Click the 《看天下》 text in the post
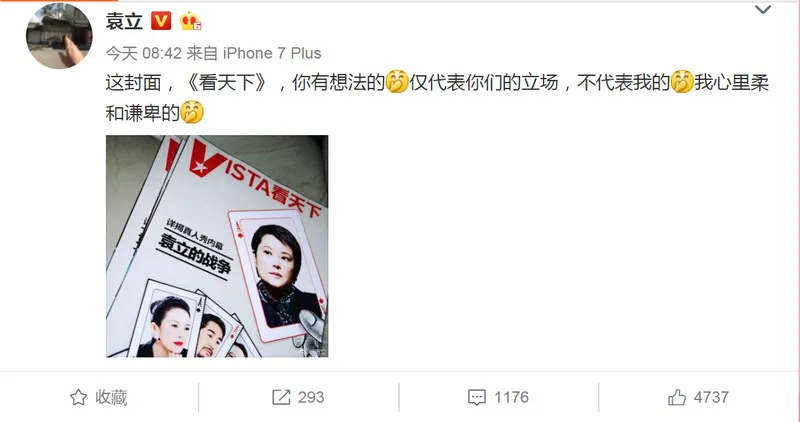The width and height of the screenshot is (800, 422). click(227, 83)
